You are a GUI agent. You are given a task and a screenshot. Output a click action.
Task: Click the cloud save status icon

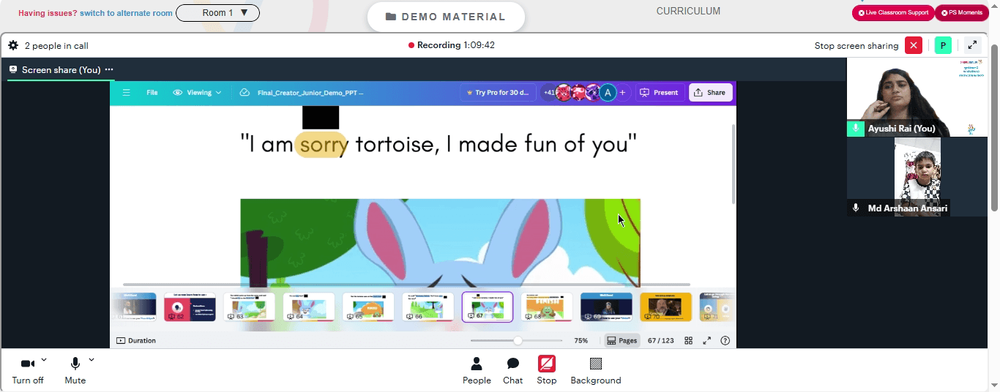(x=244, y=92)
